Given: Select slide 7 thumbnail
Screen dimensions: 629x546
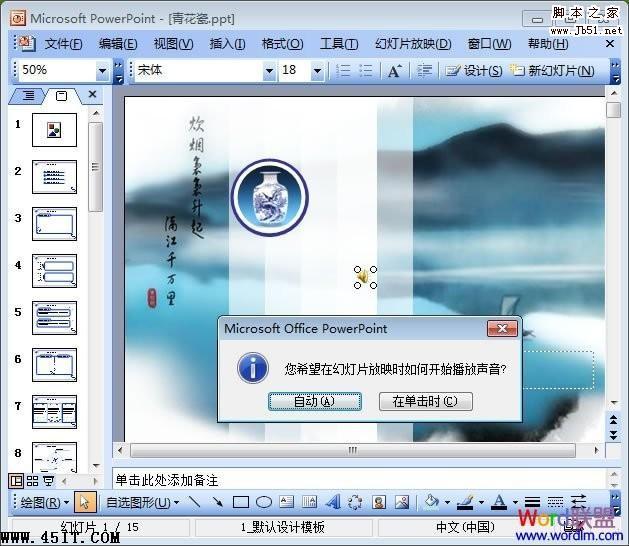Looking at the screenshot, I should (x=54, y=412).
